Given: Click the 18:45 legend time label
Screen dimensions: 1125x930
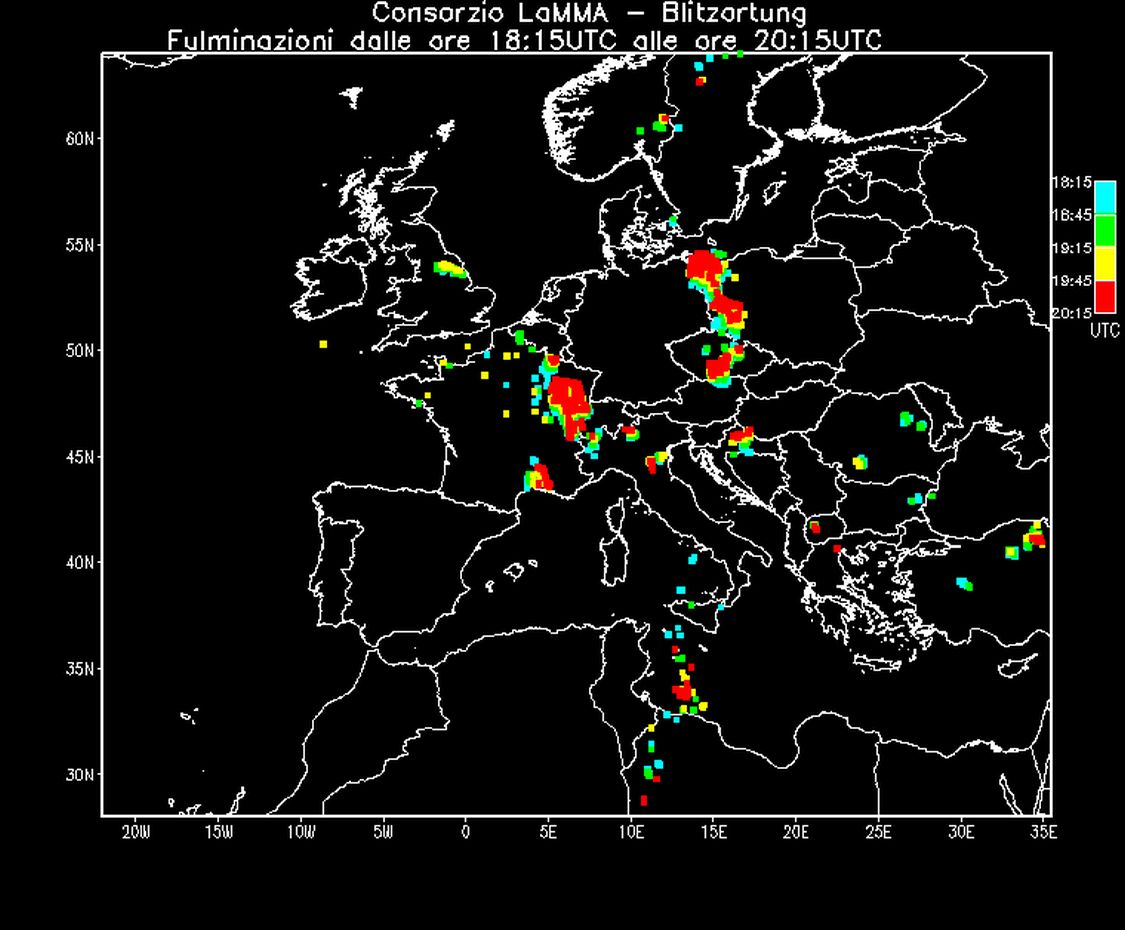Looking at the screenshot, I should [x=1073, y=215].
